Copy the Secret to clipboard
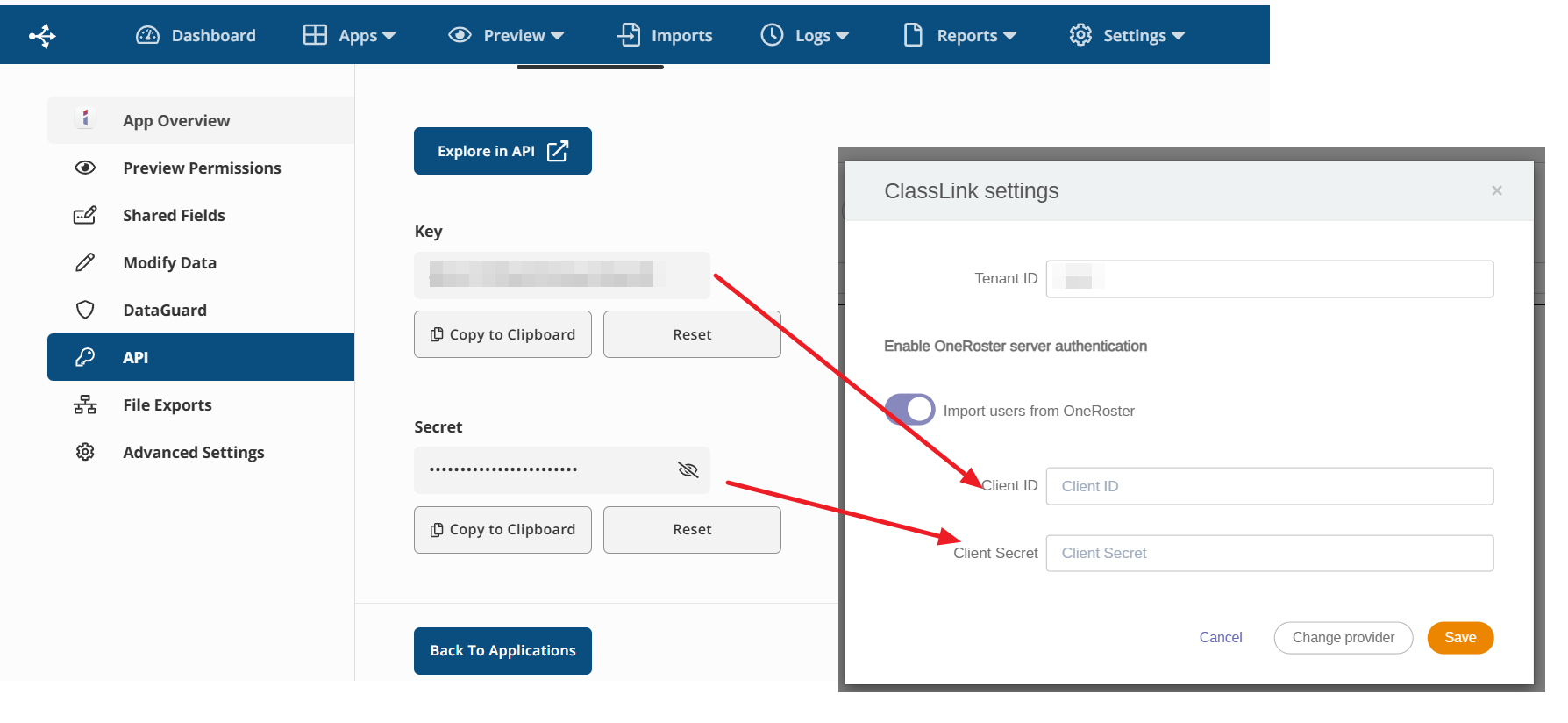The width and height of the screenshot is (1568, 723). tap(502, 530)
